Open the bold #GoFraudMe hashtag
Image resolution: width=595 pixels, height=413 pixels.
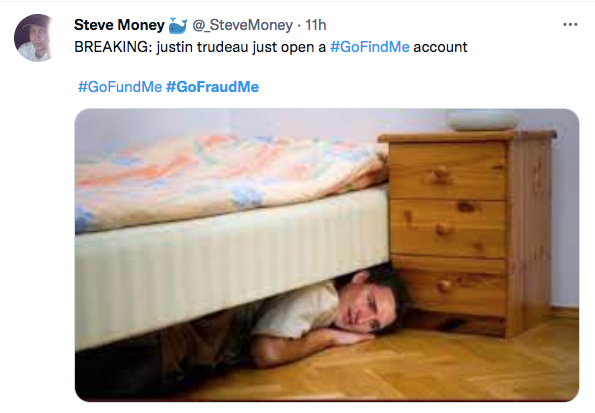(212, 87)
